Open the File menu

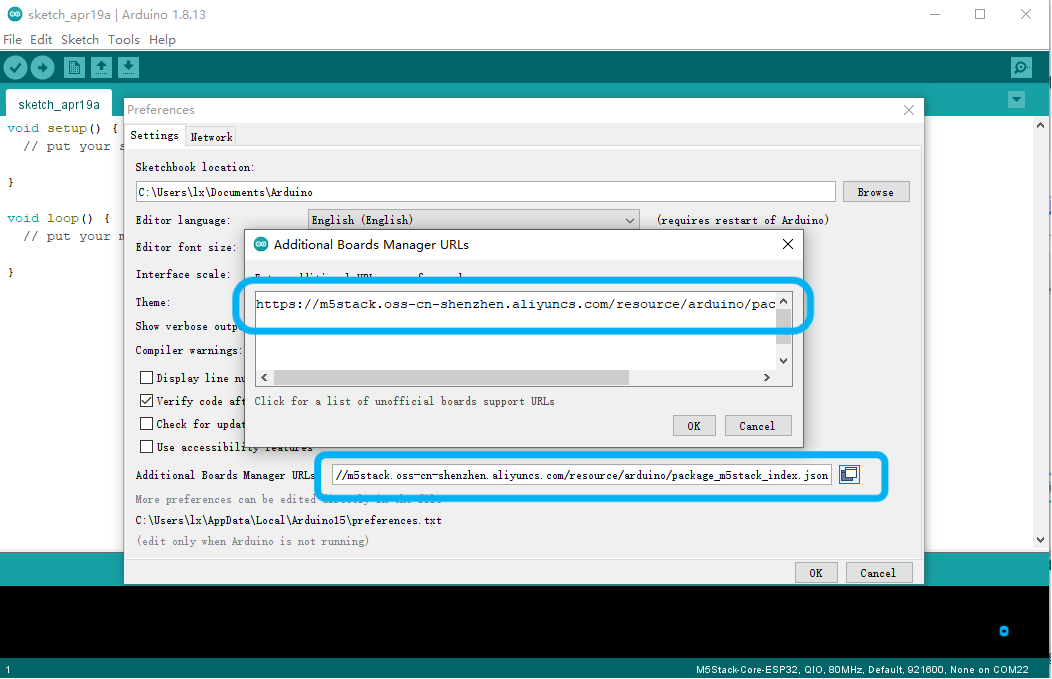[12, 40]
